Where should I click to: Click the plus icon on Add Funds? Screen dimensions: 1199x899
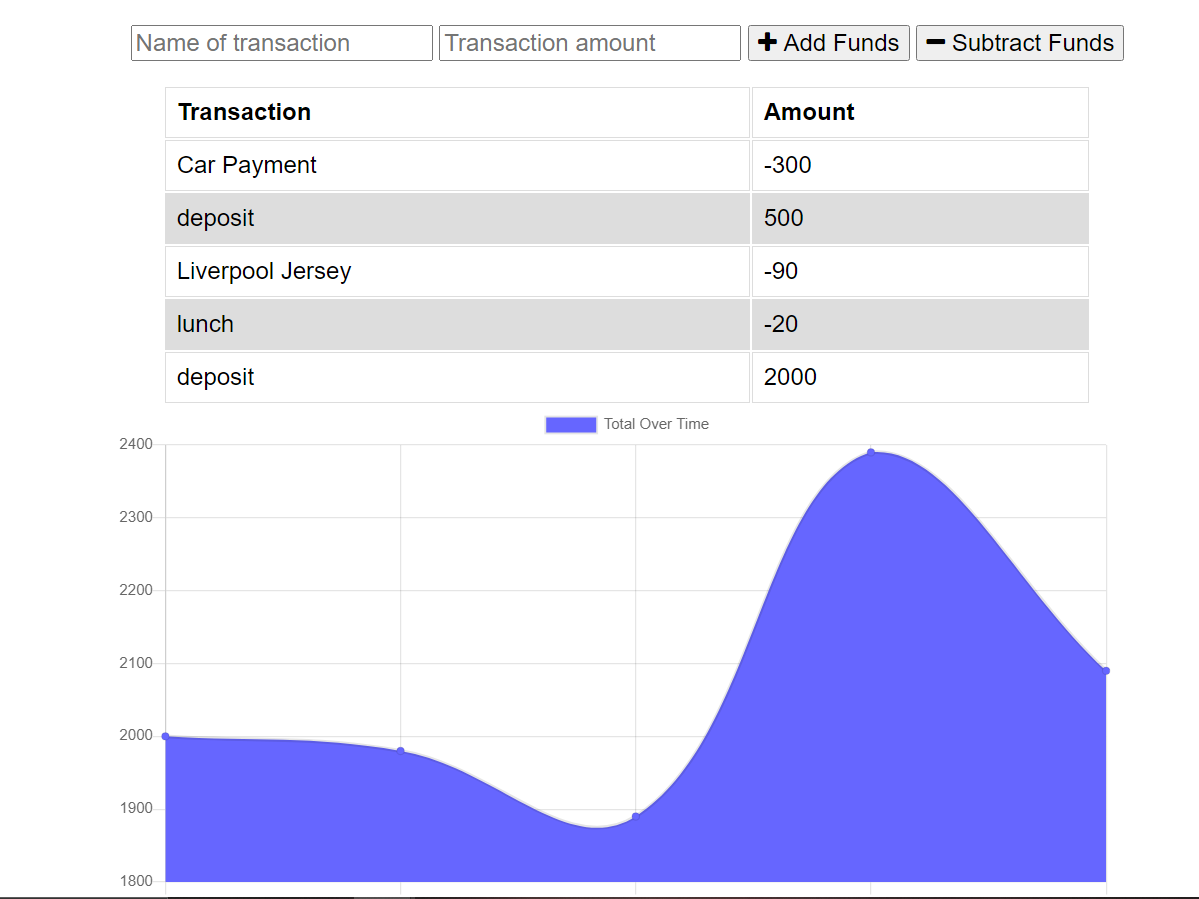767,43
